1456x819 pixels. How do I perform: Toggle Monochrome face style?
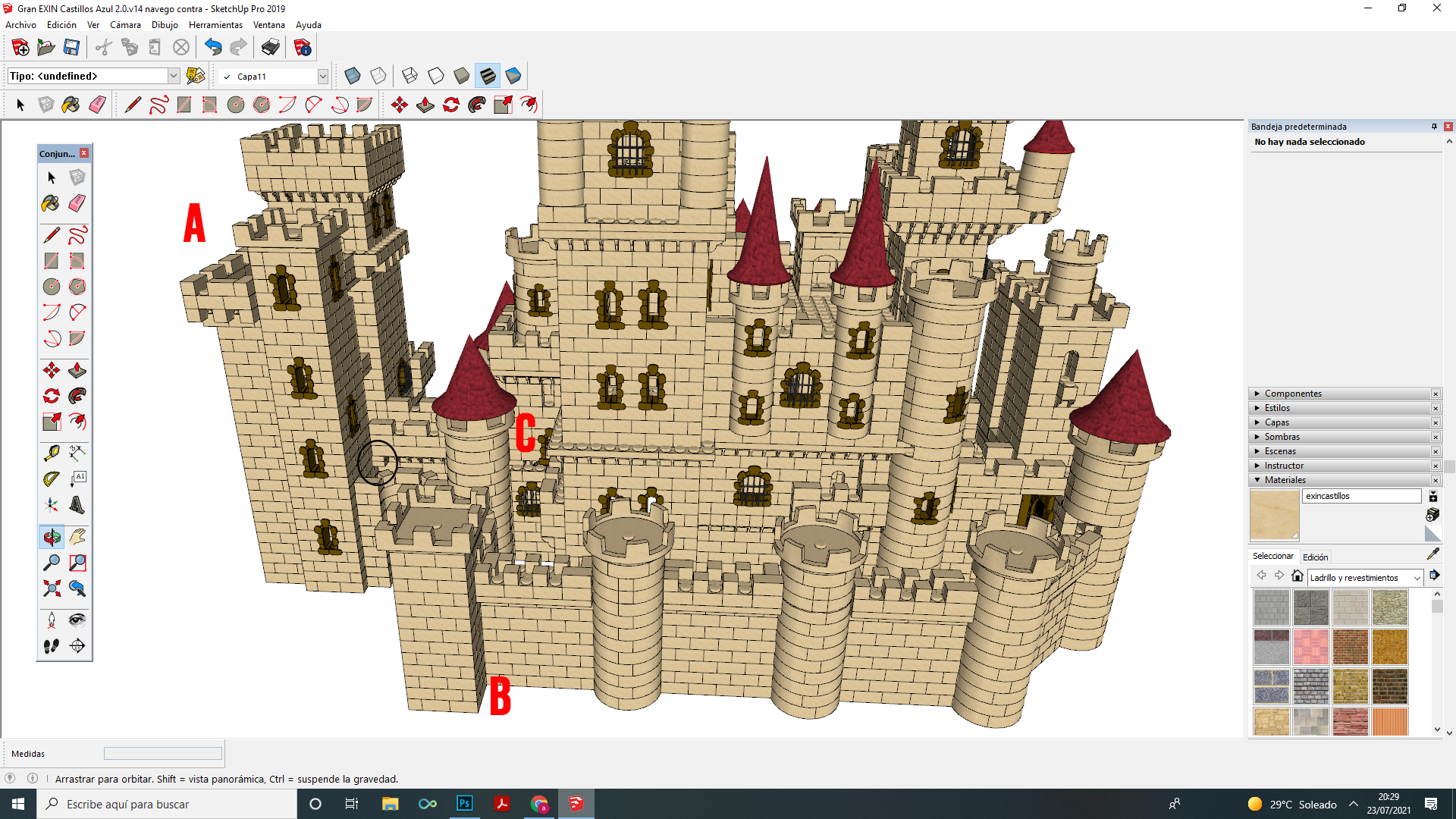(x=513, y=76)
